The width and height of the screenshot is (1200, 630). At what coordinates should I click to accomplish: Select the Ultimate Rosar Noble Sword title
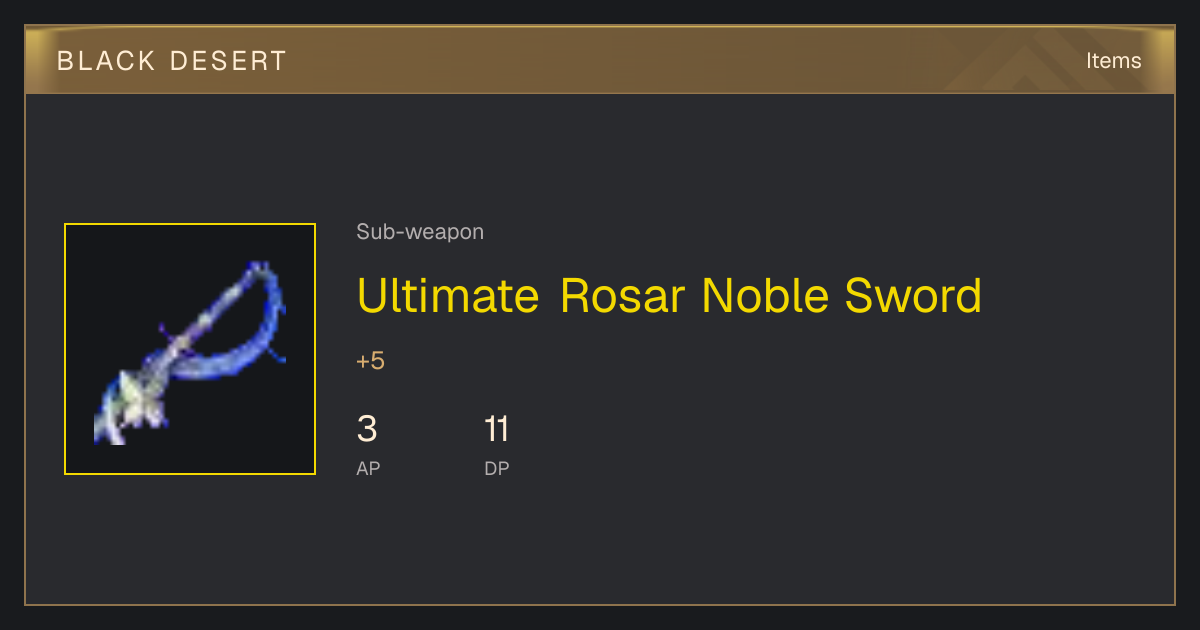point(669,296)
